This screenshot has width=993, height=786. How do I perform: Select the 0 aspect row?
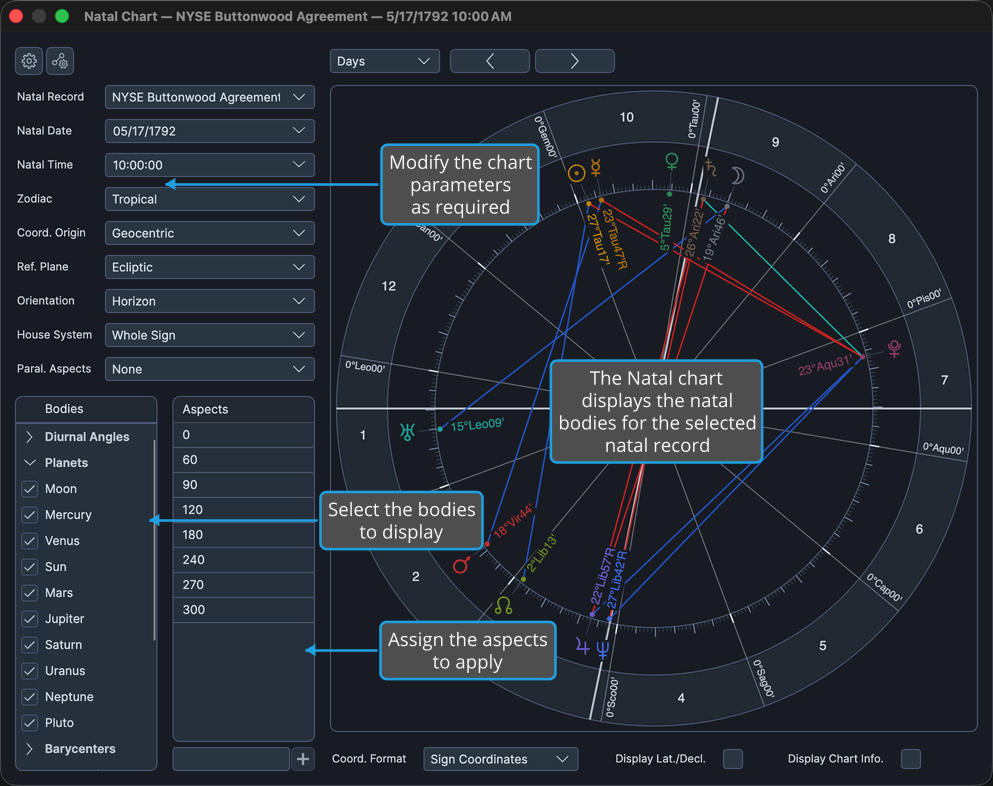244,435
